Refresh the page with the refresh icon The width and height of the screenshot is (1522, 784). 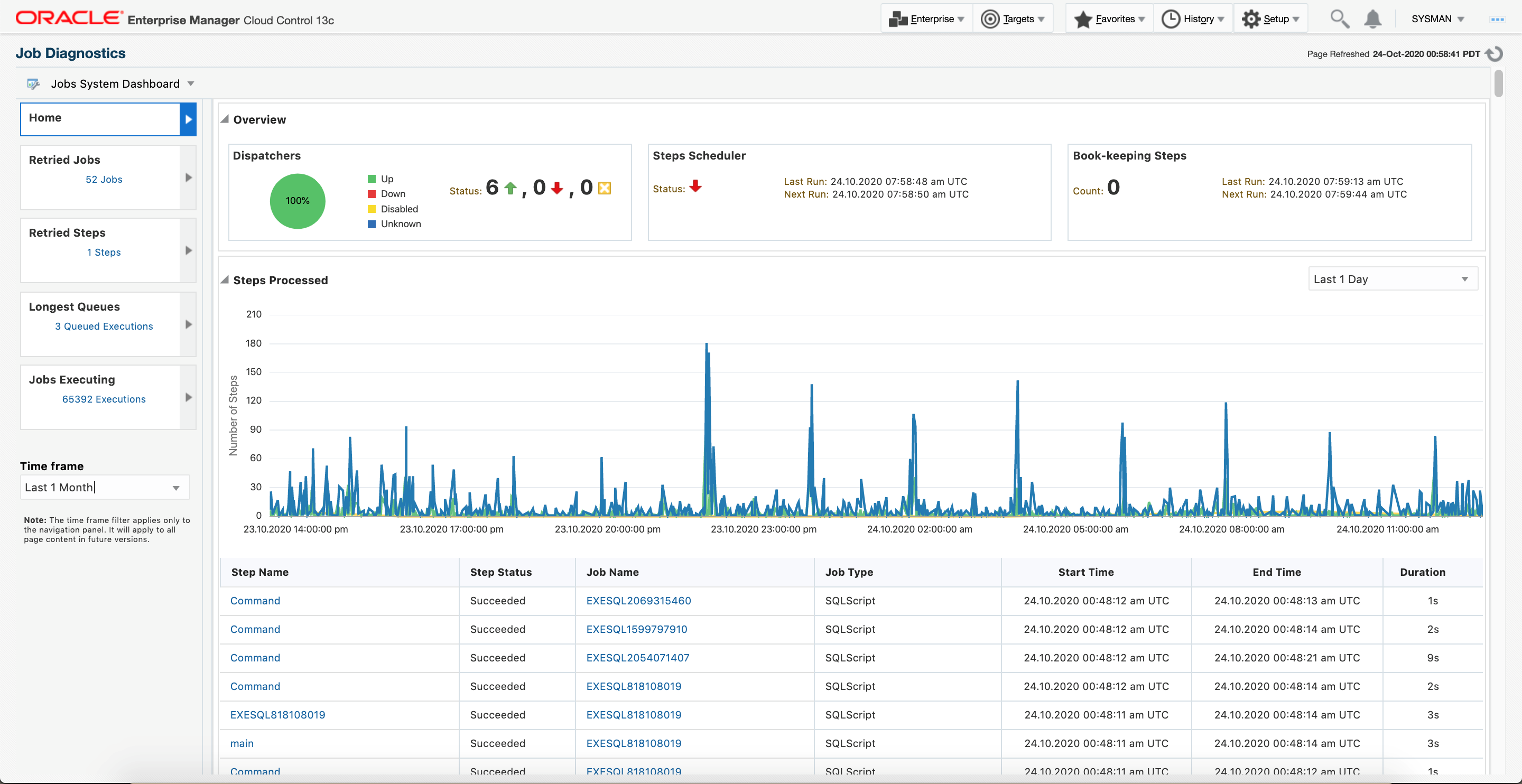(x=1495, y=54)
